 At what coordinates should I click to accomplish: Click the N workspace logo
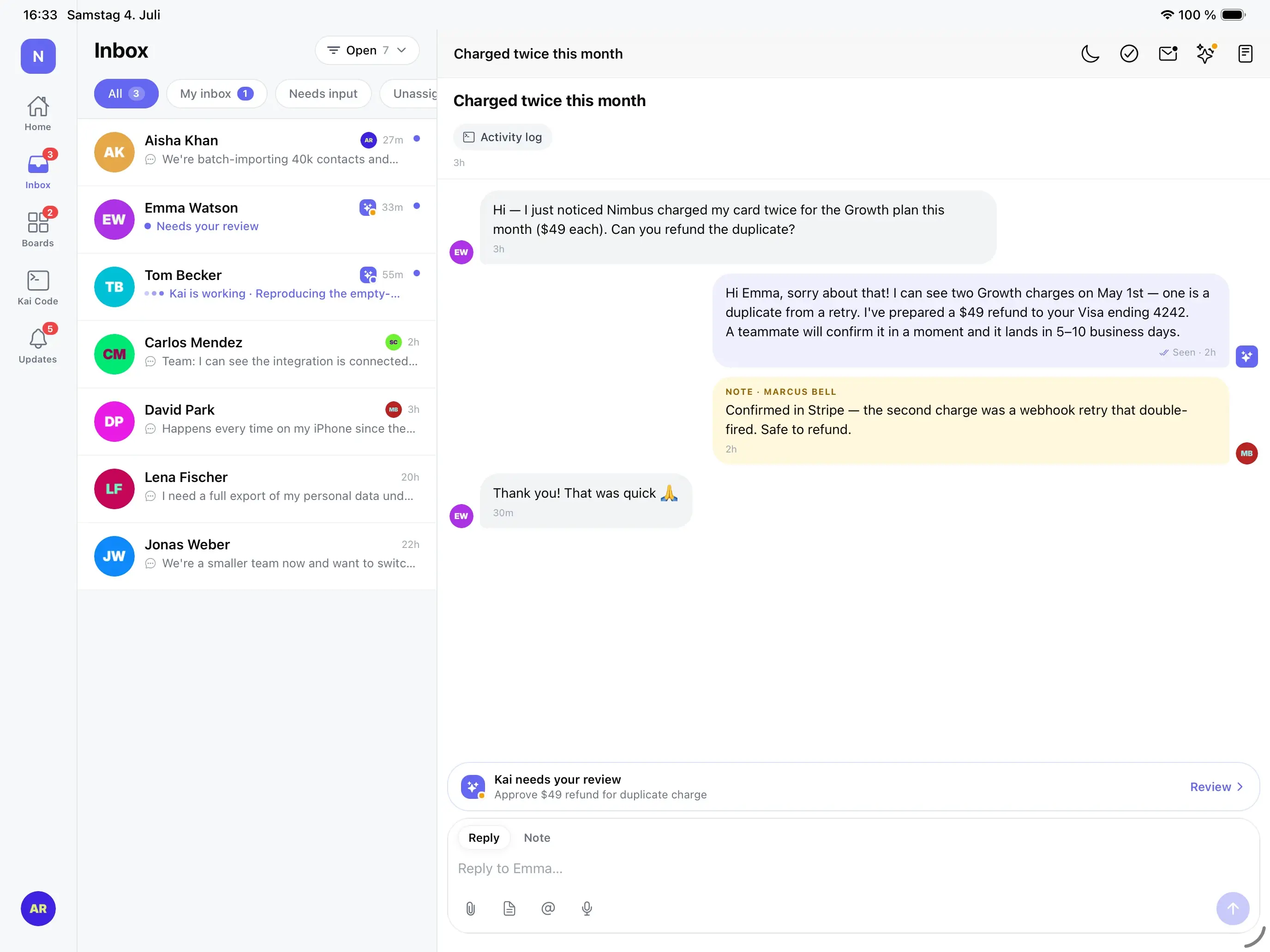click(38, 56)
